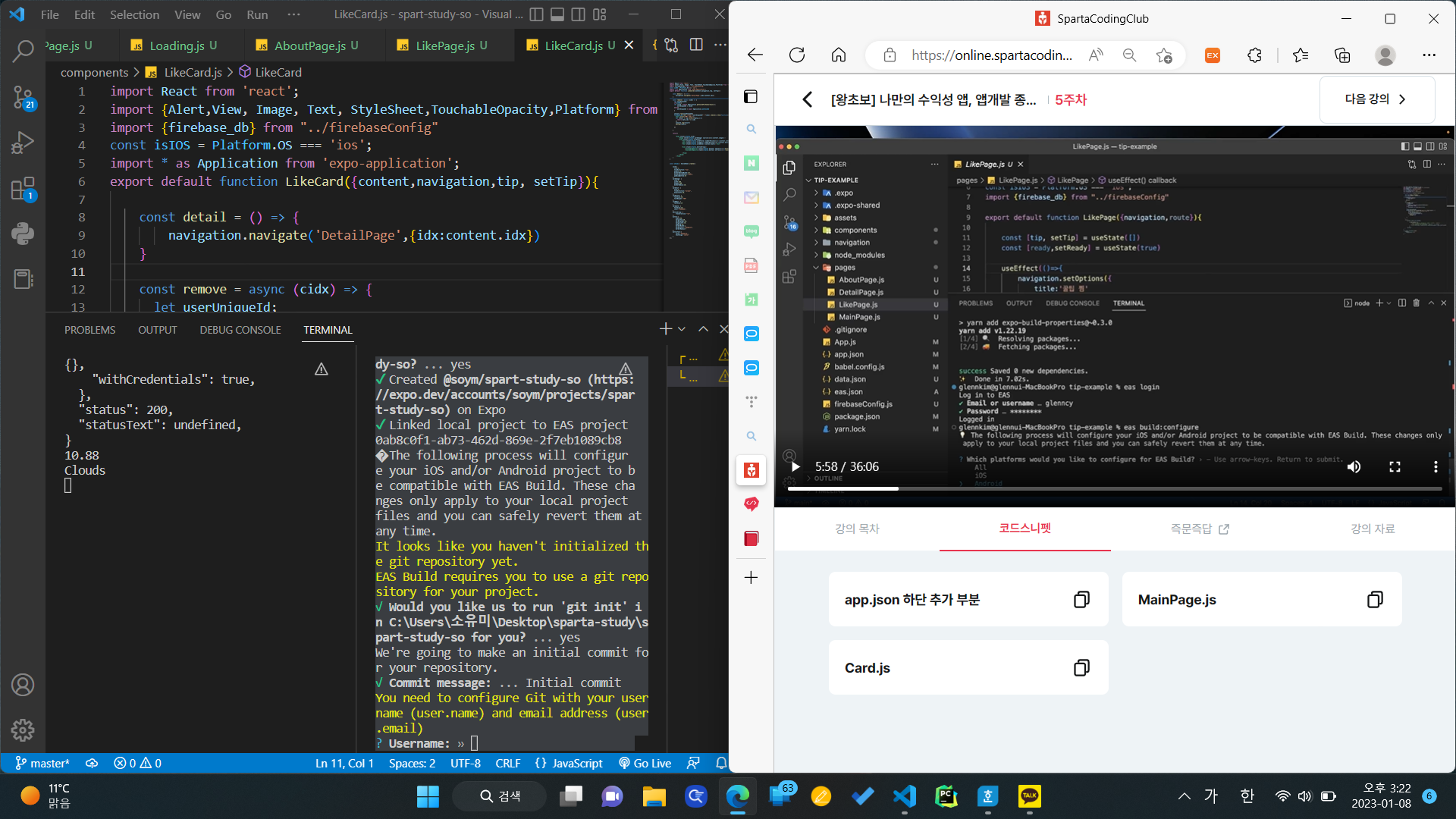Copy the Card.js code snippet
The height and width of the screenshot is (819, 1456).
pos(1081,668)
